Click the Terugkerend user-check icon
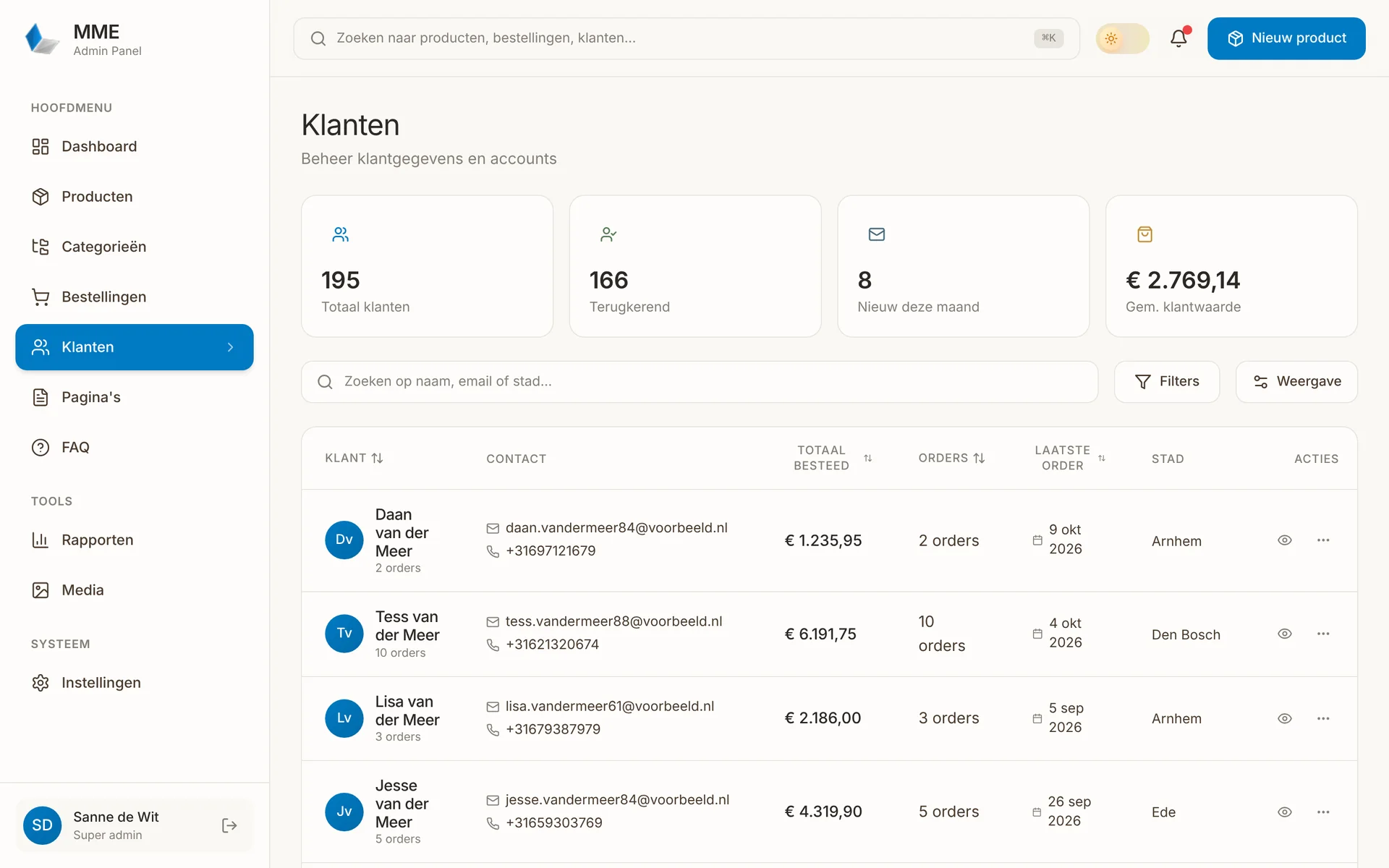Screen dimensions: 1389x868 (608, 234)
